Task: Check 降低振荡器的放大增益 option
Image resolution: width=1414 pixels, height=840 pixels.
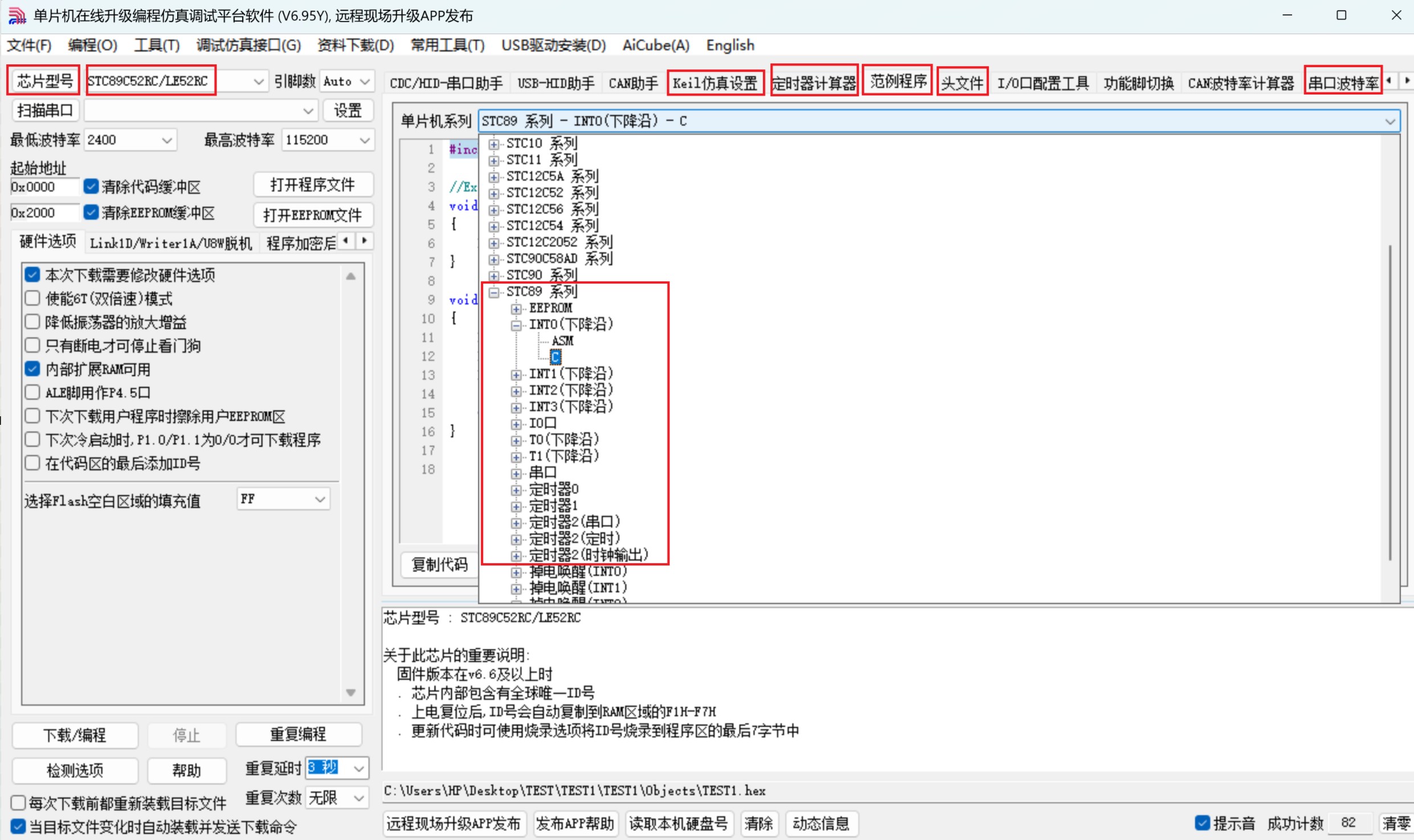Action: (32, 322)
